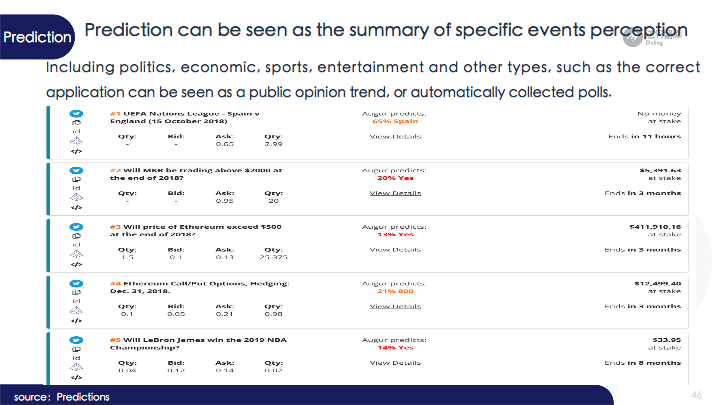Click the copy icon for LeBron James market
Image resolution: width=720 pixels, height=405 pixels.
point(76,349)
